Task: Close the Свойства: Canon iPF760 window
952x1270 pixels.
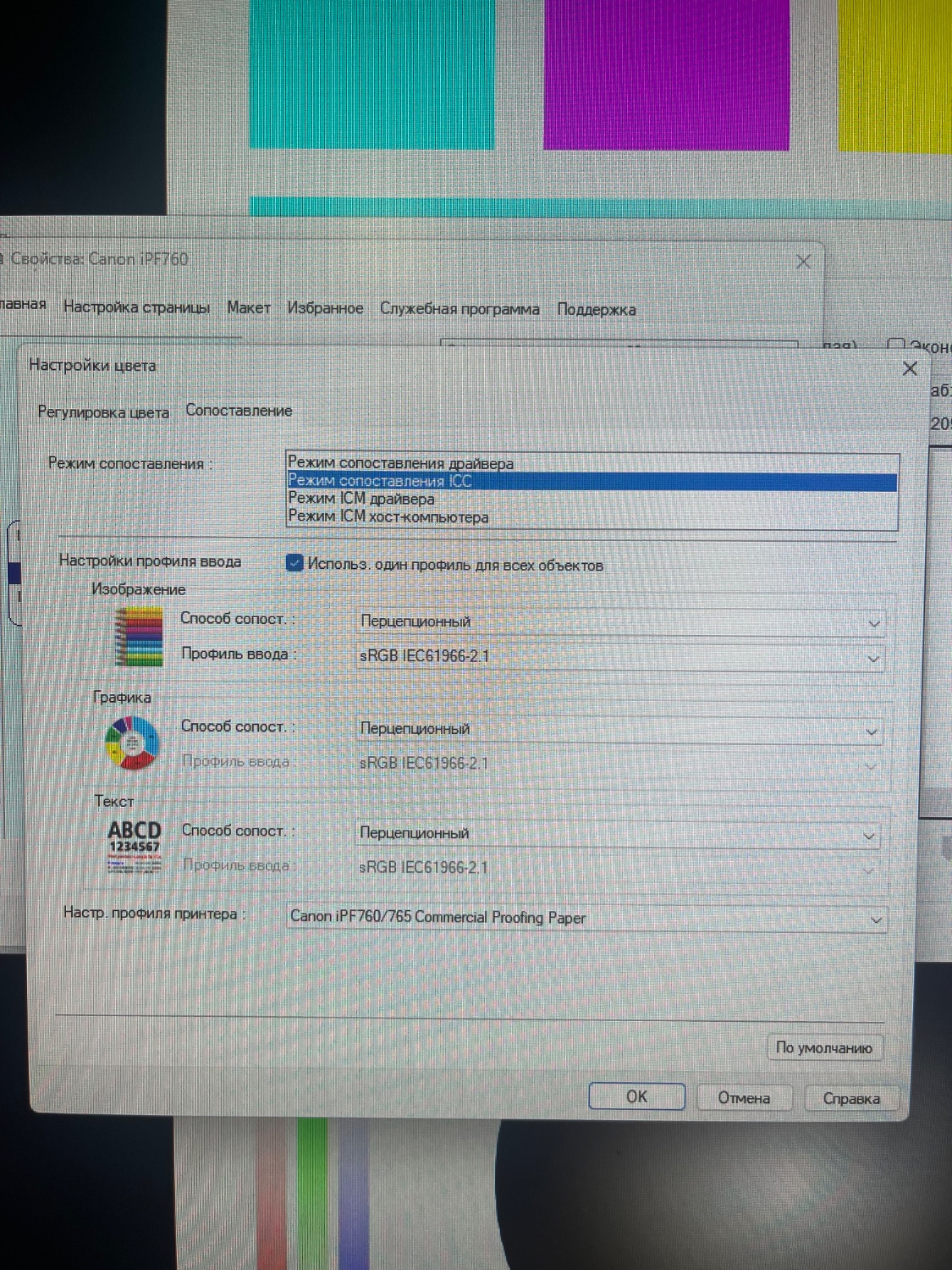Action: click(803, 262)
